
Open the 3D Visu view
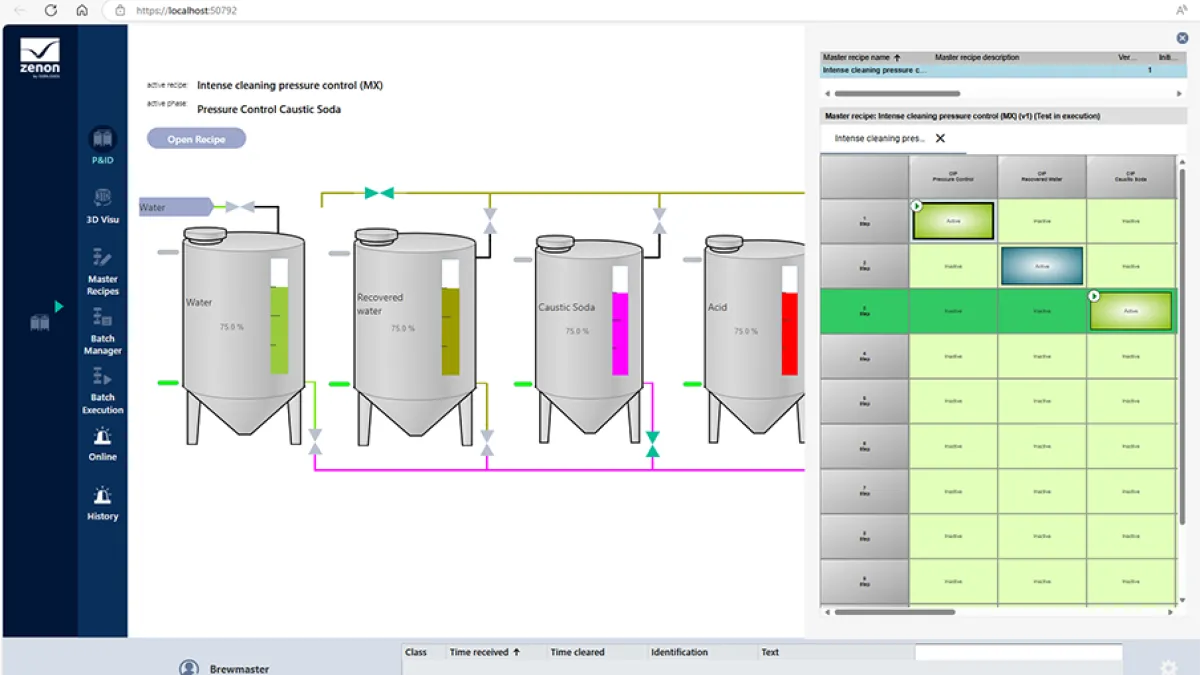pyautogui.click(x=102, y=205)
